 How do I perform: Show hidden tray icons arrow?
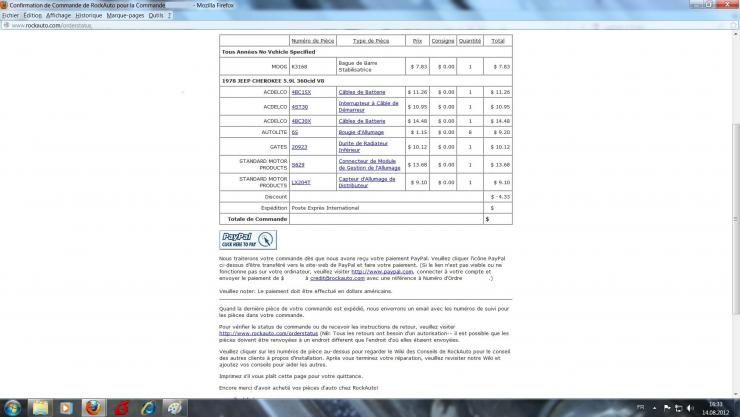[x=655, y=408]
